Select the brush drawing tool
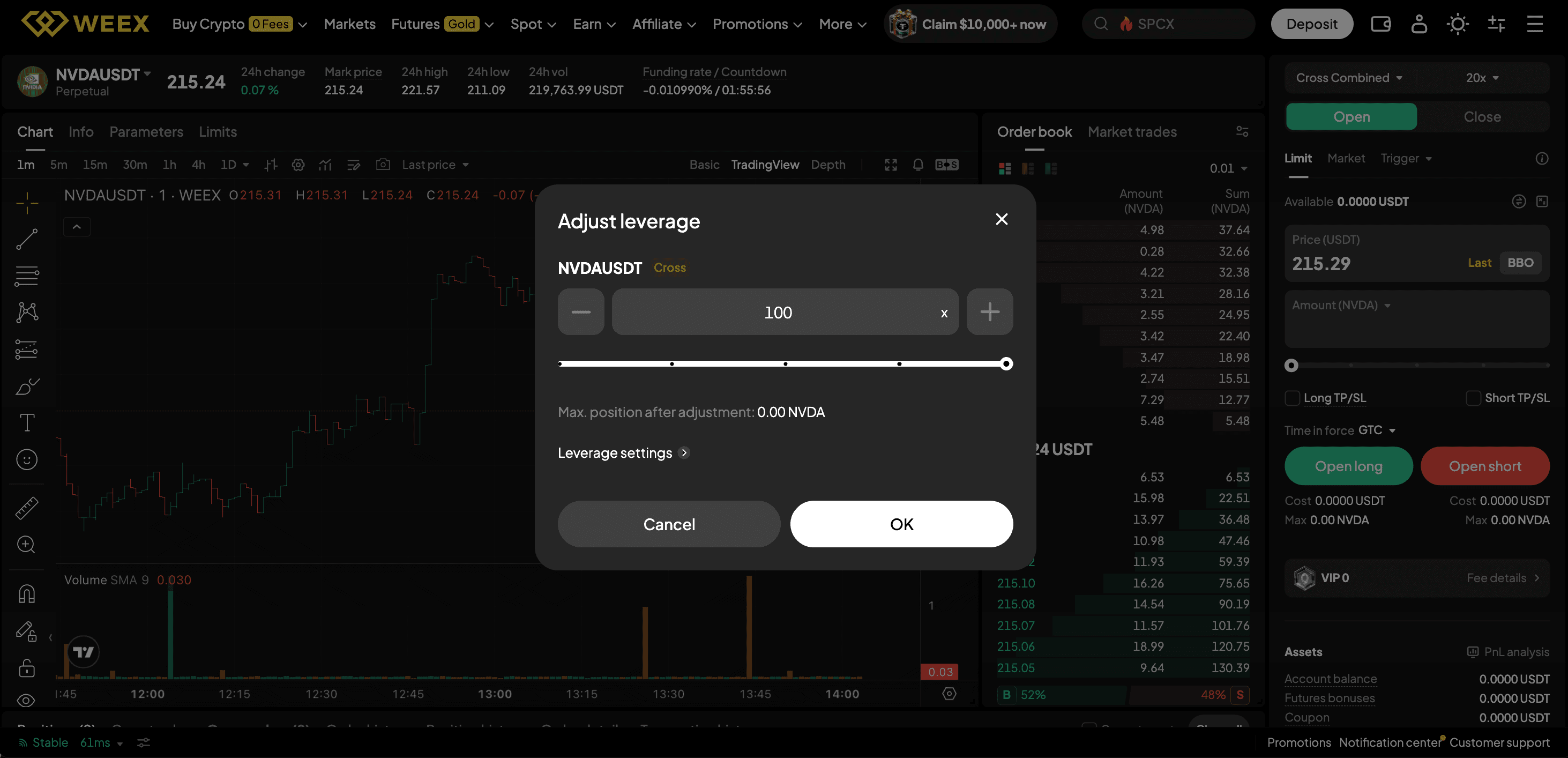 pyautogui.click(x=27, y=386)
